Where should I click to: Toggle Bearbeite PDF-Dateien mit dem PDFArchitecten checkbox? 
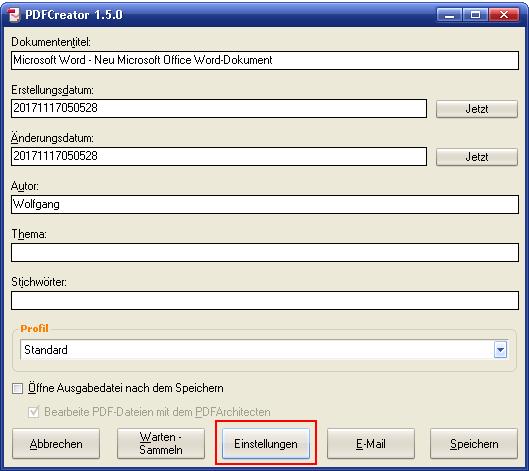33,412
